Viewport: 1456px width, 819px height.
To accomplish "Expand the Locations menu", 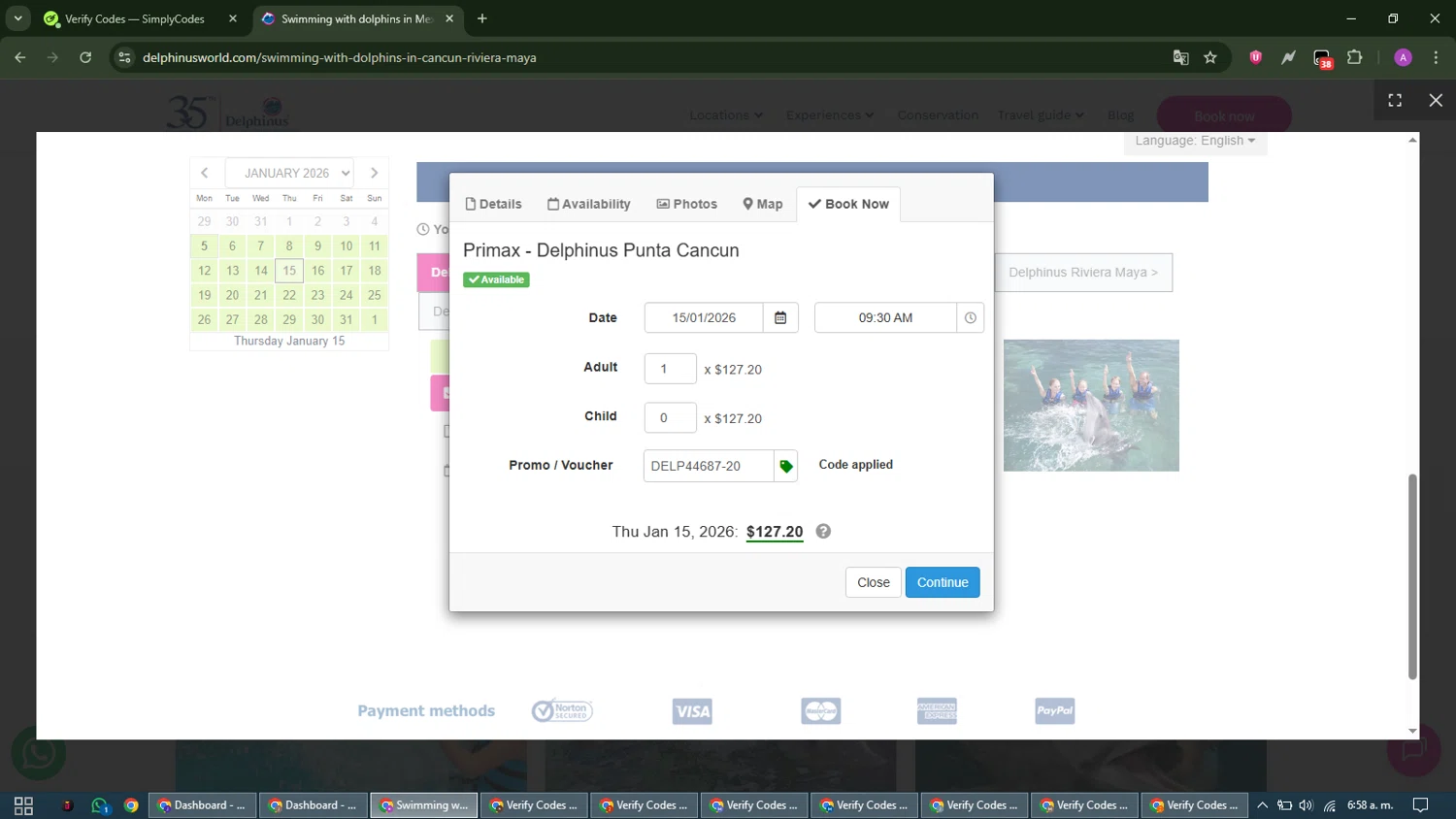I will click(726, 115).
